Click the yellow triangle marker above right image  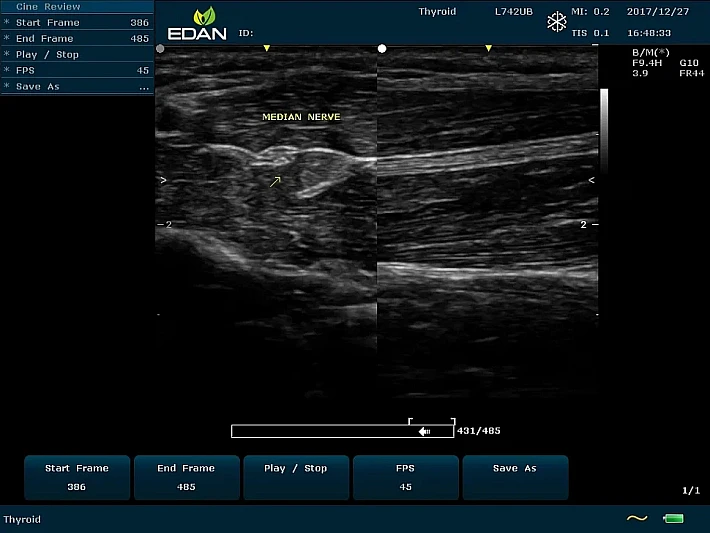[x=488, y=48]
